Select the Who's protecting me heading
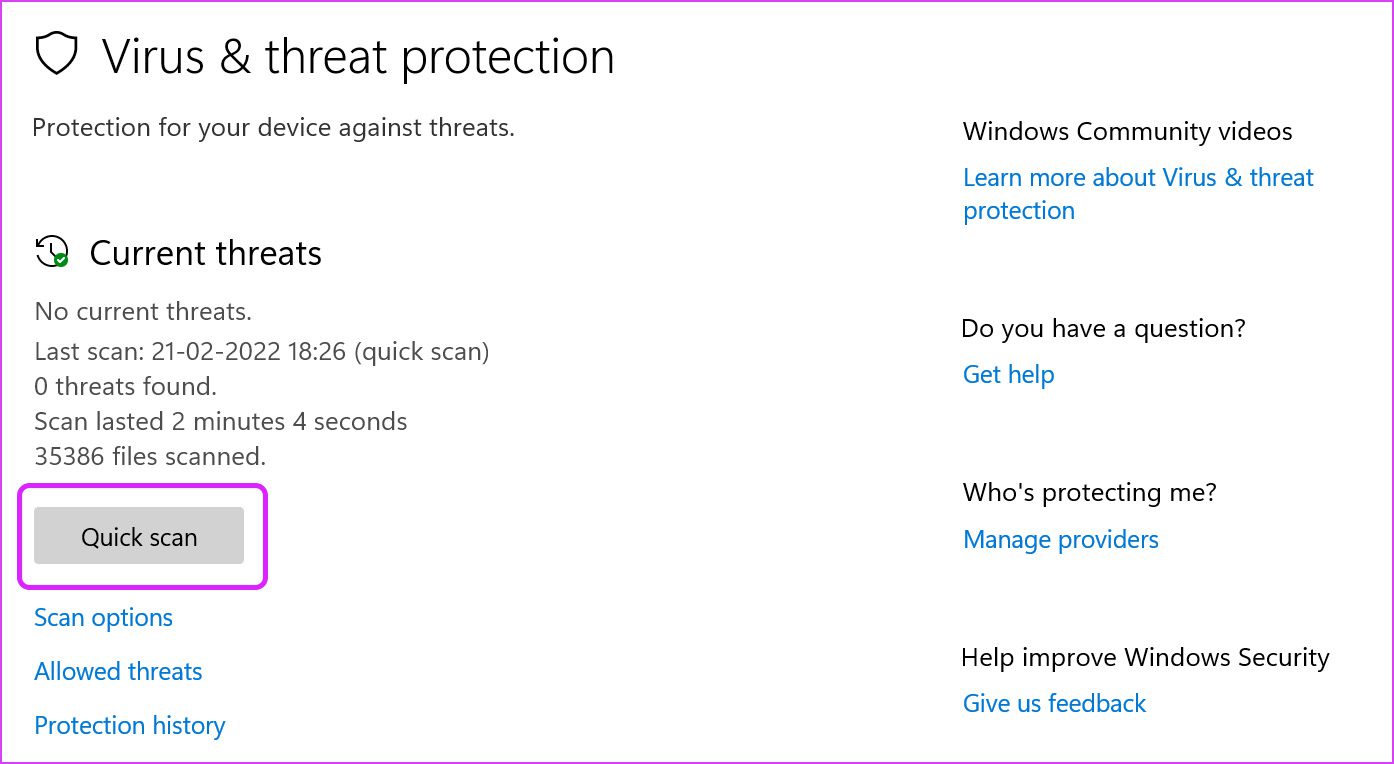The image size is (1394, 764). click(1089, 492)
